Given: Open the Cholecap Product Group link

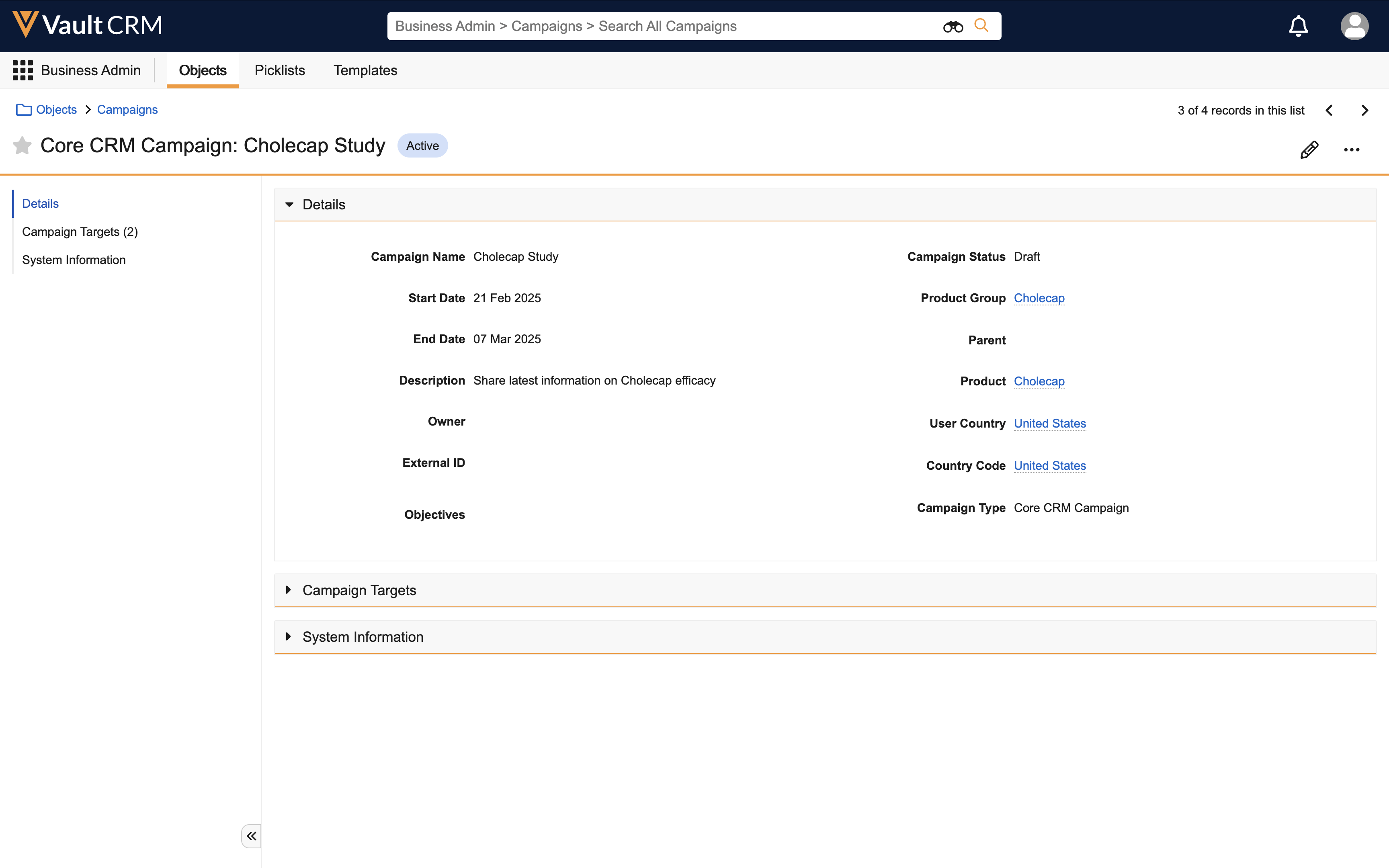Looking at the screenshot, I should click(1039, 298).
